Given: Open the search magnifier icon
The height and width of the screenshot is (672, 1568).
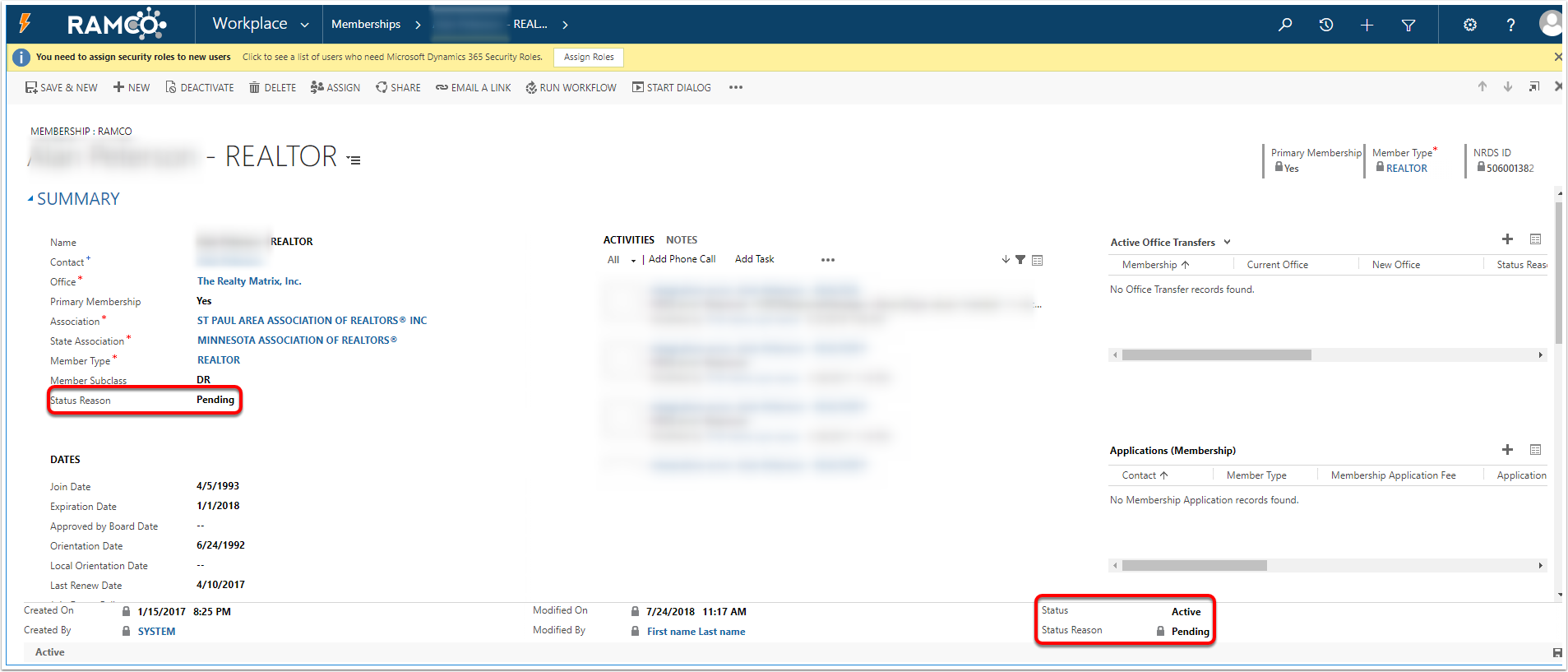Looking at the screenshot, I should (x=1285, y=25).
